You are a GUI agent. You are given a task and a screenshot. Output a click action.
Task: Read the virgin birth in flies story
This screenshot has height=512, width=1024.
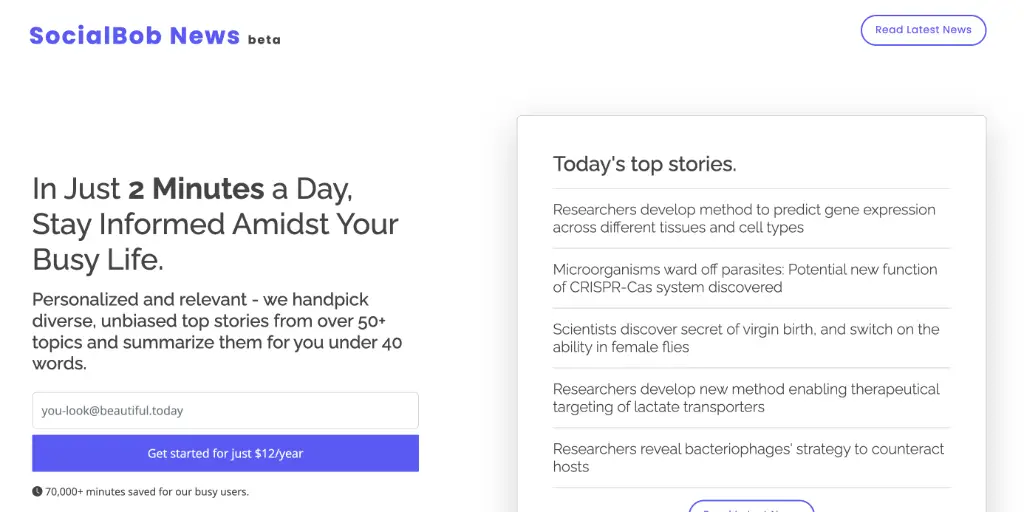point(746,338)
